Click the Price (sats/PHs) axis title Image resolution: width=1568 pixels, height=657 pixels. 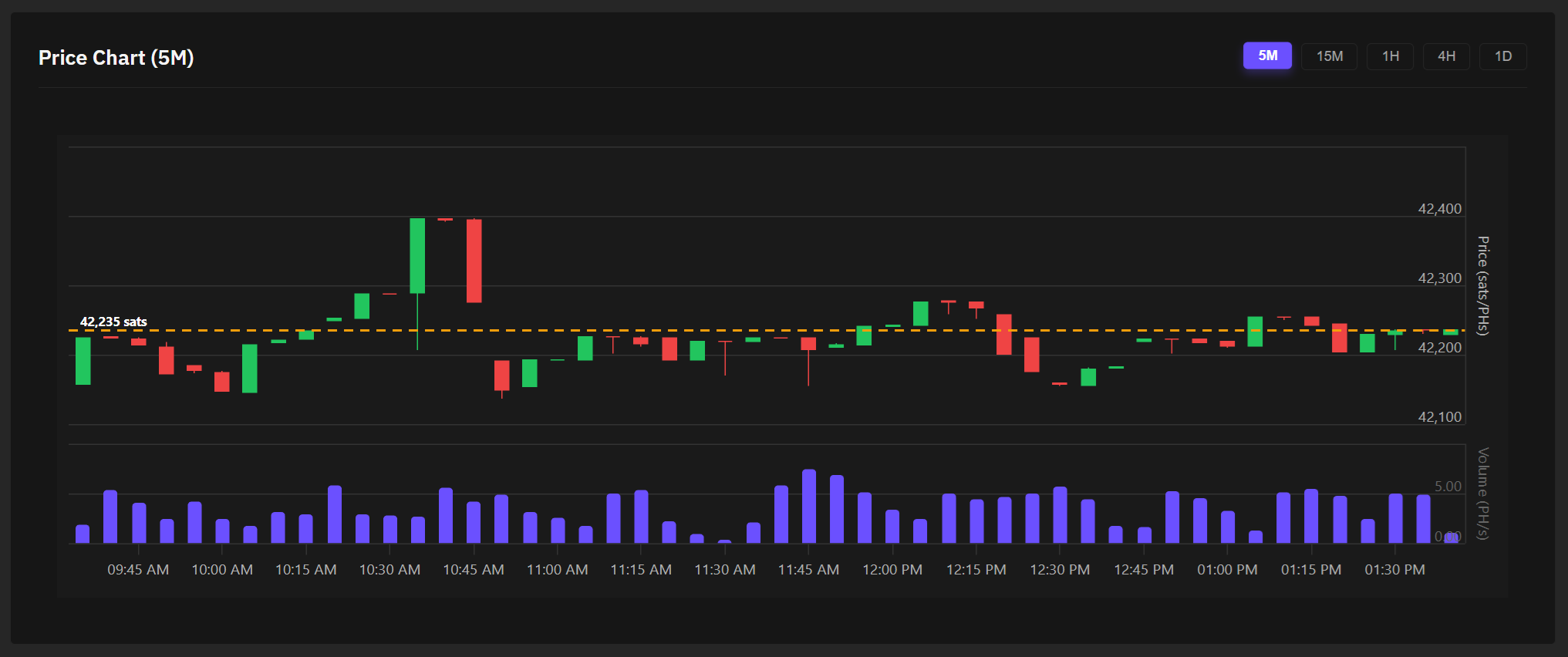click(1482, 285)
